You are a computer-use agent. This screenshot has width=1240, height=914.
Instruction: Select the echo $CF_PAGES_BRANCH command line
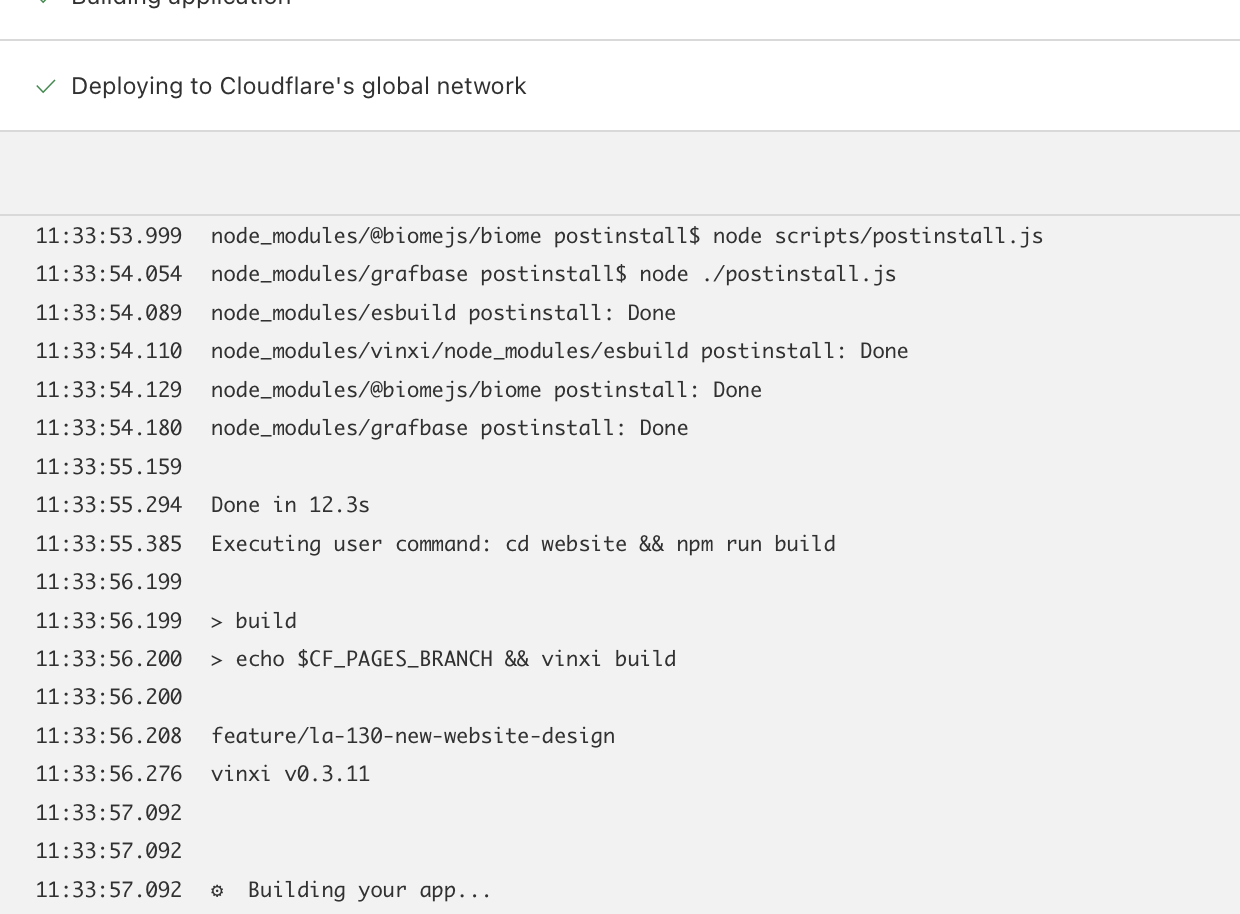(x=443, y=659)
